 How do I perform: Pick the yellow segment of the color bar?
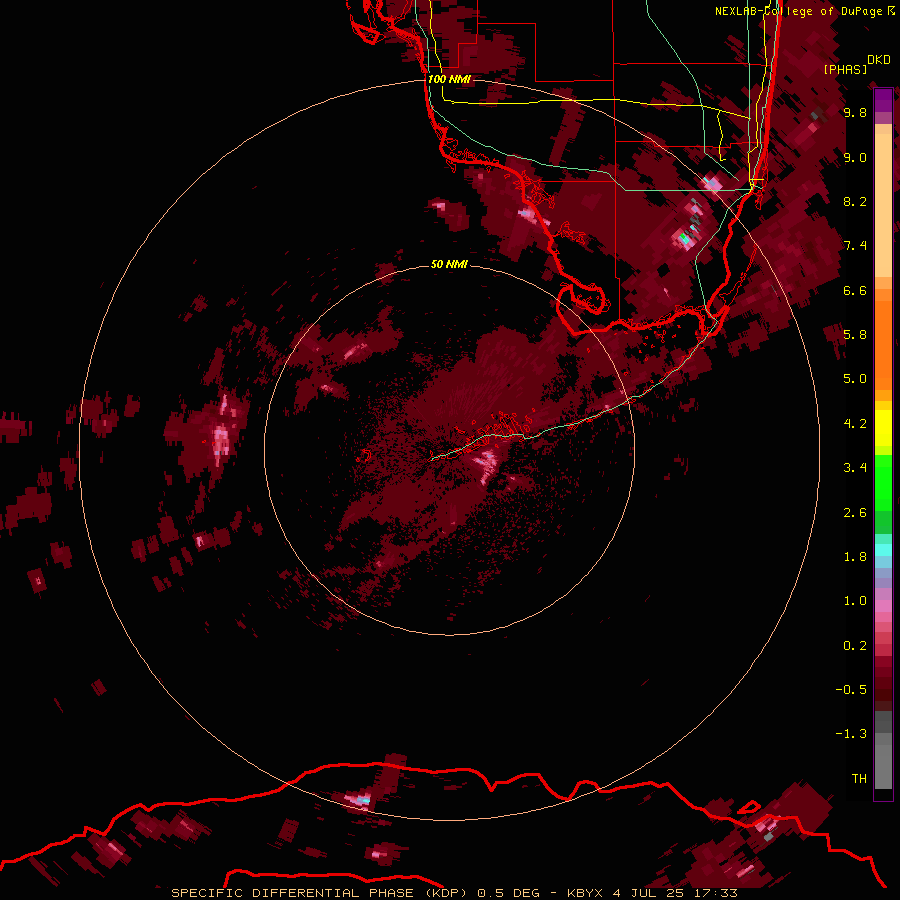point(883,428)
